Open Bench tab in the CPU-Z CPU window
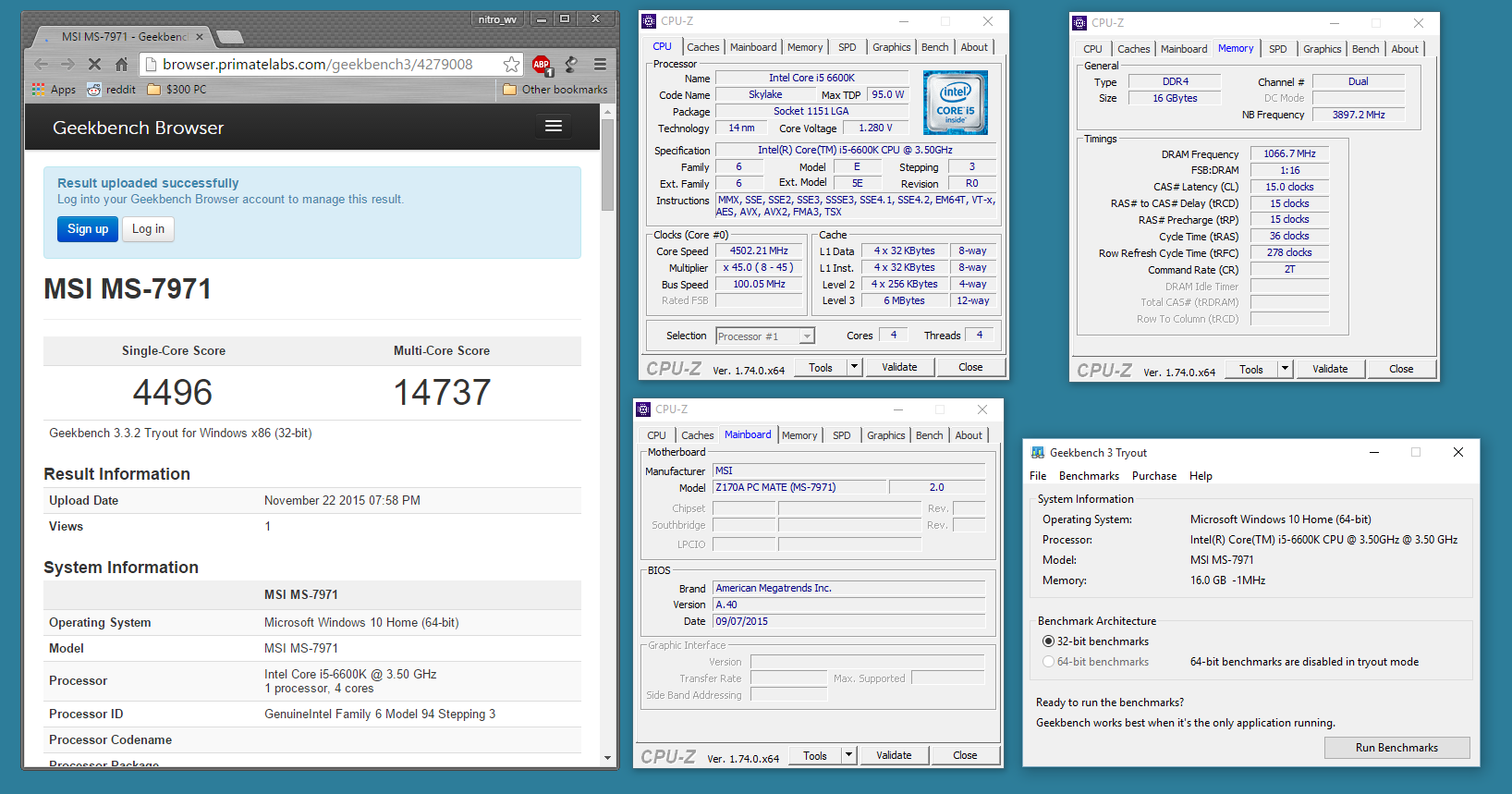The width and height of the screenshot is (1512, 794). click(935, 47)
